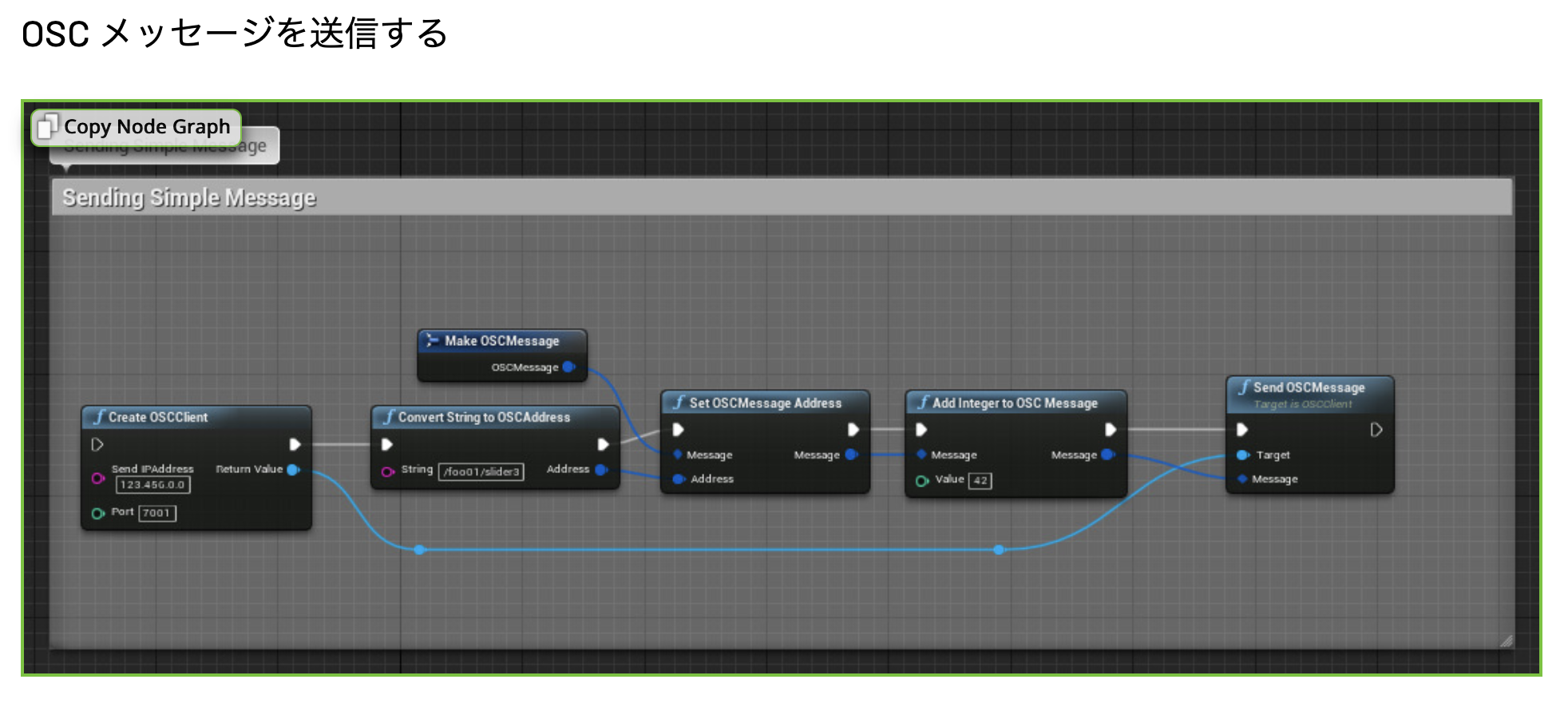Click the OSCMessage output pin on Make OSCMessage
This screenshot has height=727, width=1568.
(568, 367)
